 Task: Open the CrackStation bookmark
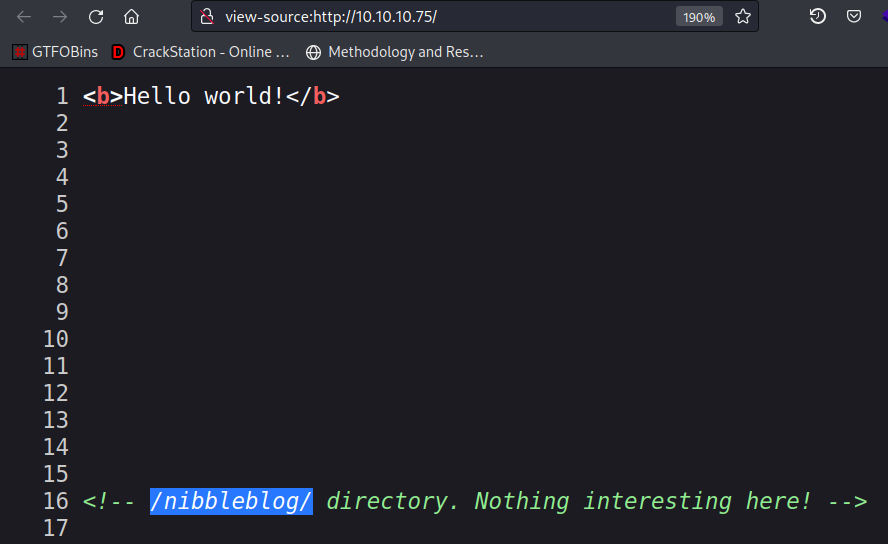point(200,52)
